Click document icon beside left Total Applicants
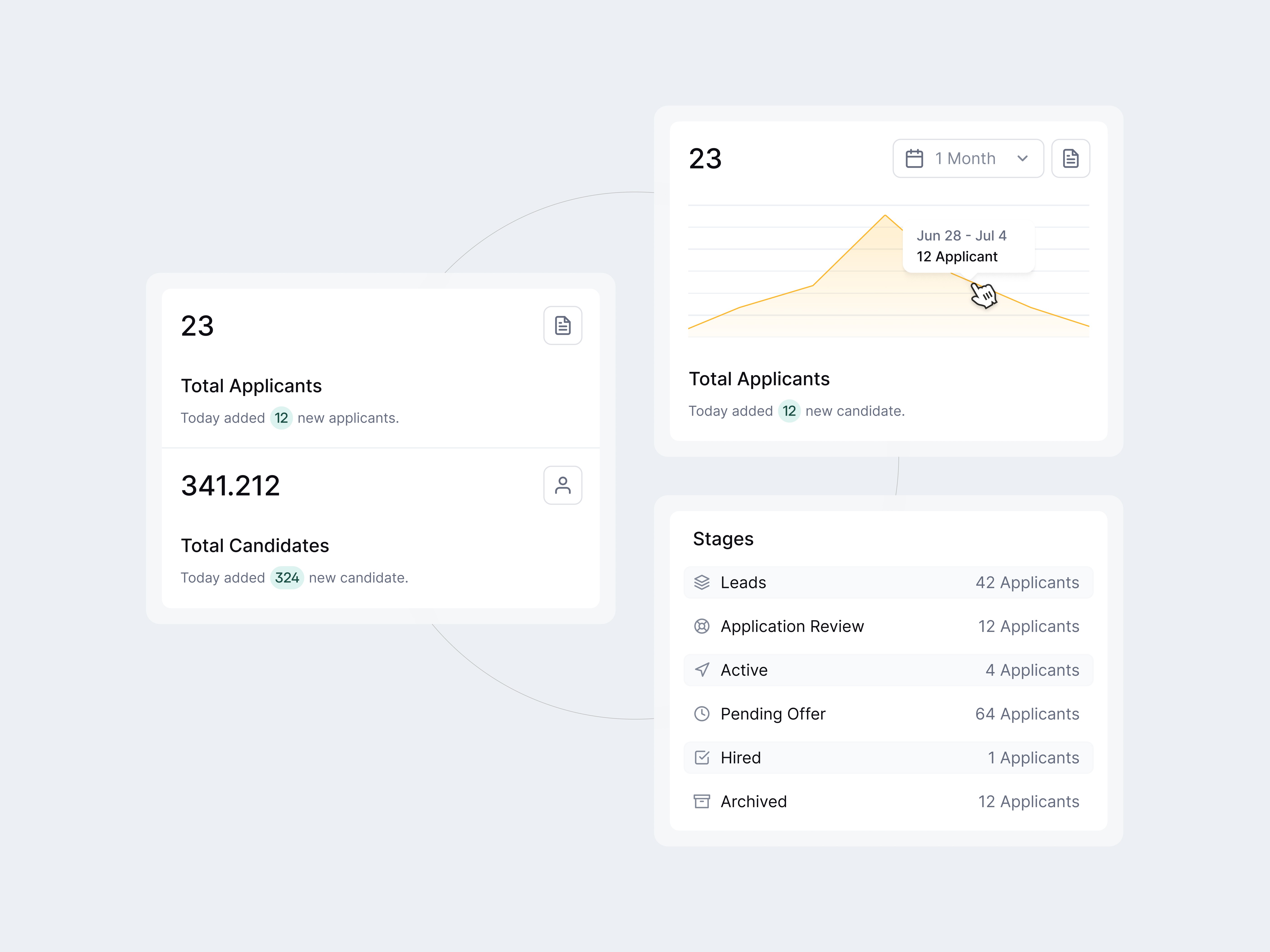 [563, 325]
